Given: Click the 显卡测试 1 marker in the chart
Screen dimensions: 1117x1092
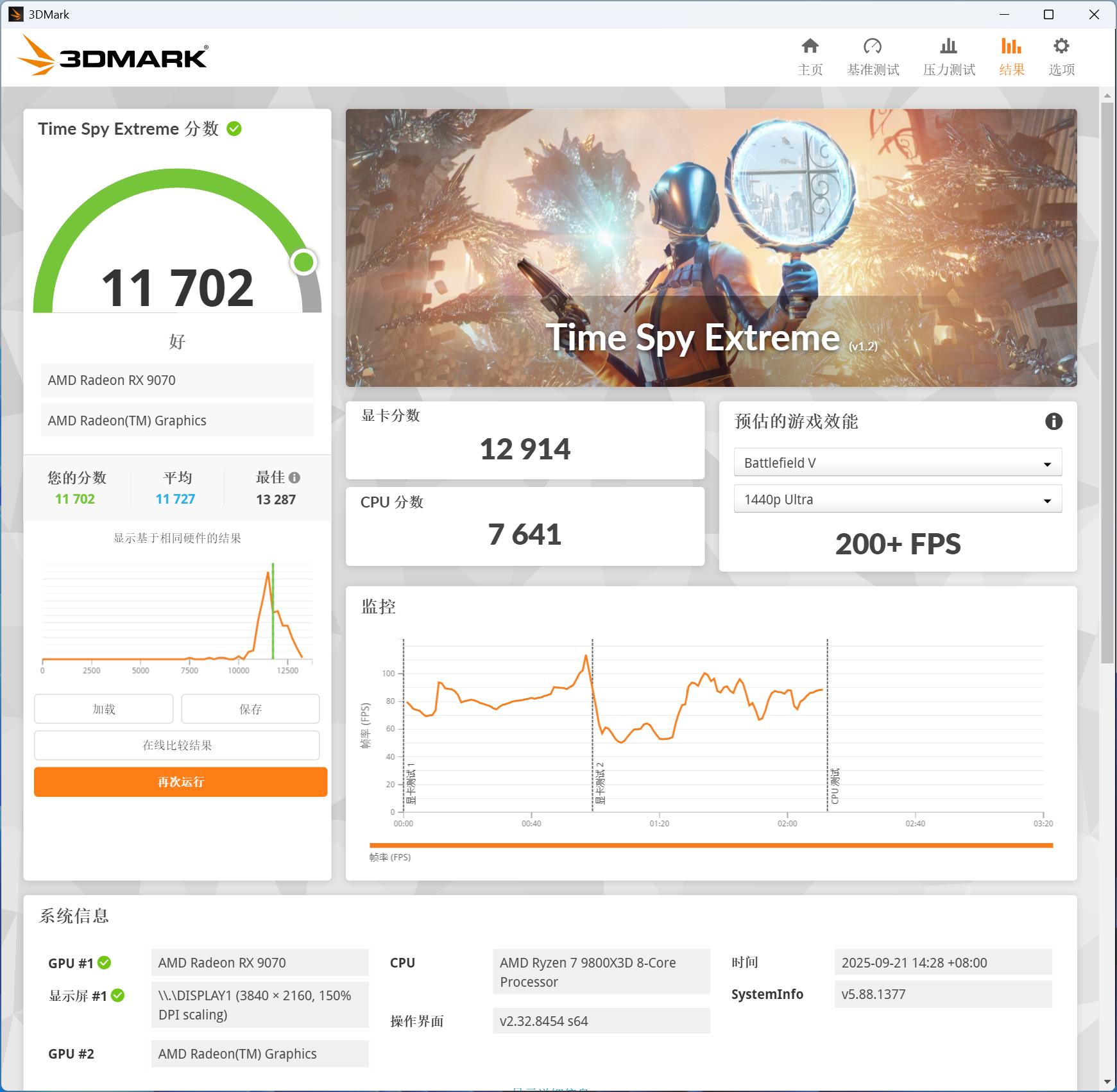Looking at the screenshot, I should pyautogui.click(x=411, y=783).
